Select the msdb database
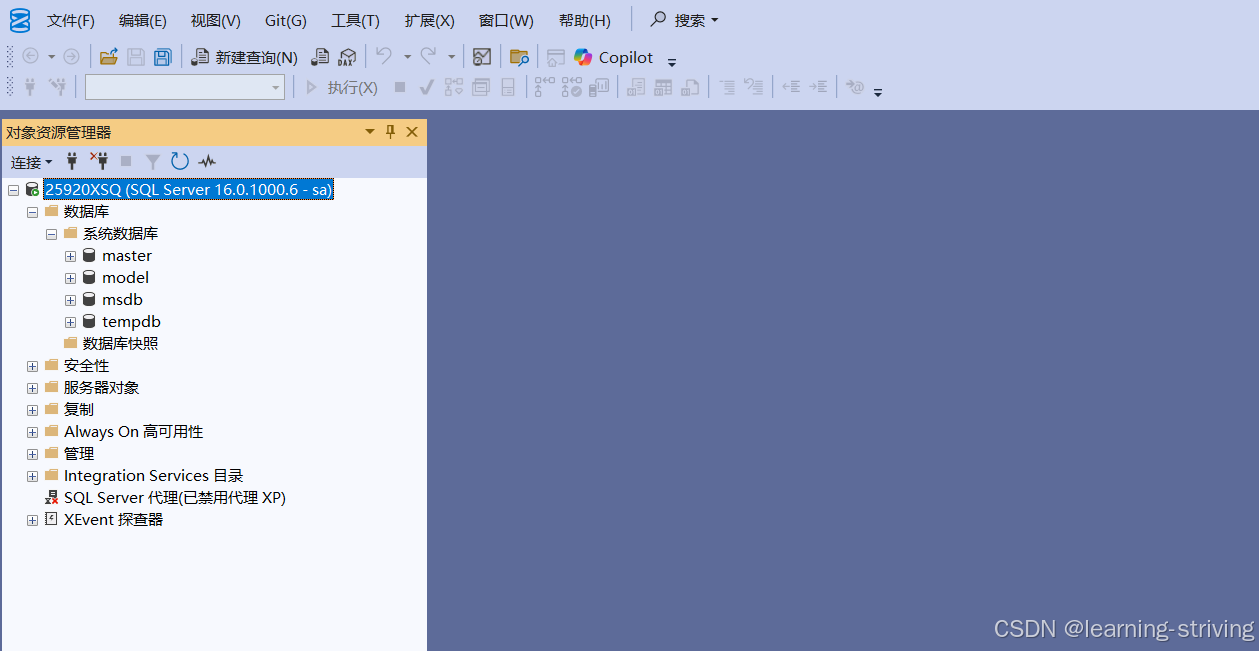This screenshot has height=651, width=1259. tap(123, 300)
